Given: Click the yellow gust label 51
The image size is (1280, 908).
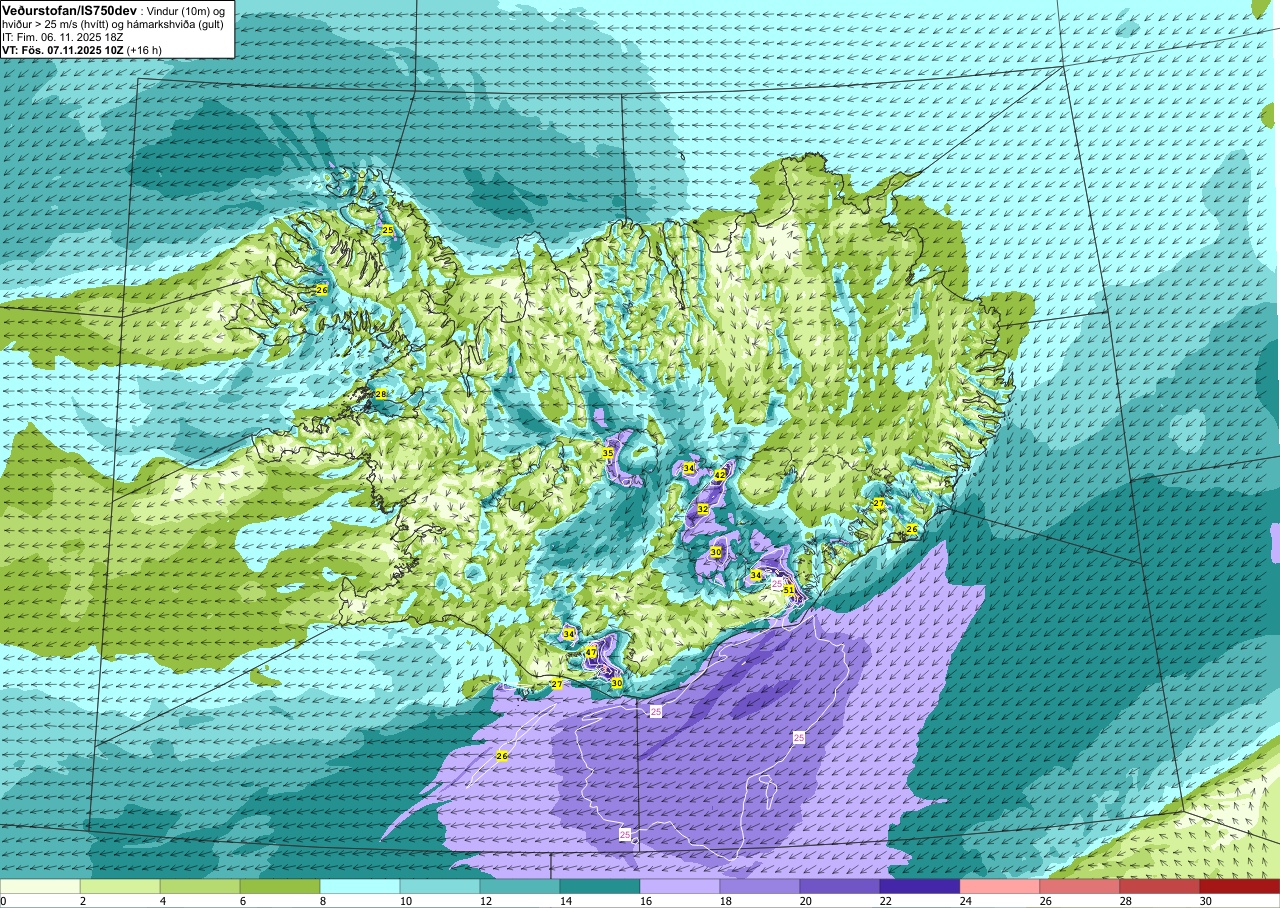Looking at the screenshot, I should click(789, 590).
